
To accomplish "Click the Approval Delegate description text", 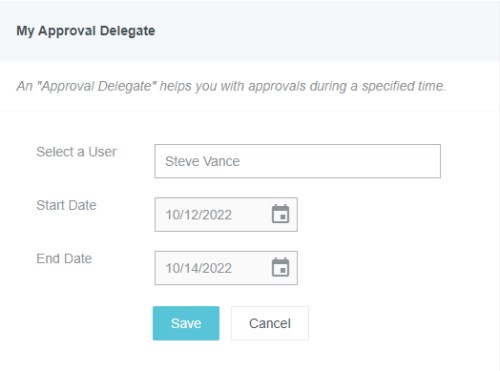I will (x=231, y=86).
